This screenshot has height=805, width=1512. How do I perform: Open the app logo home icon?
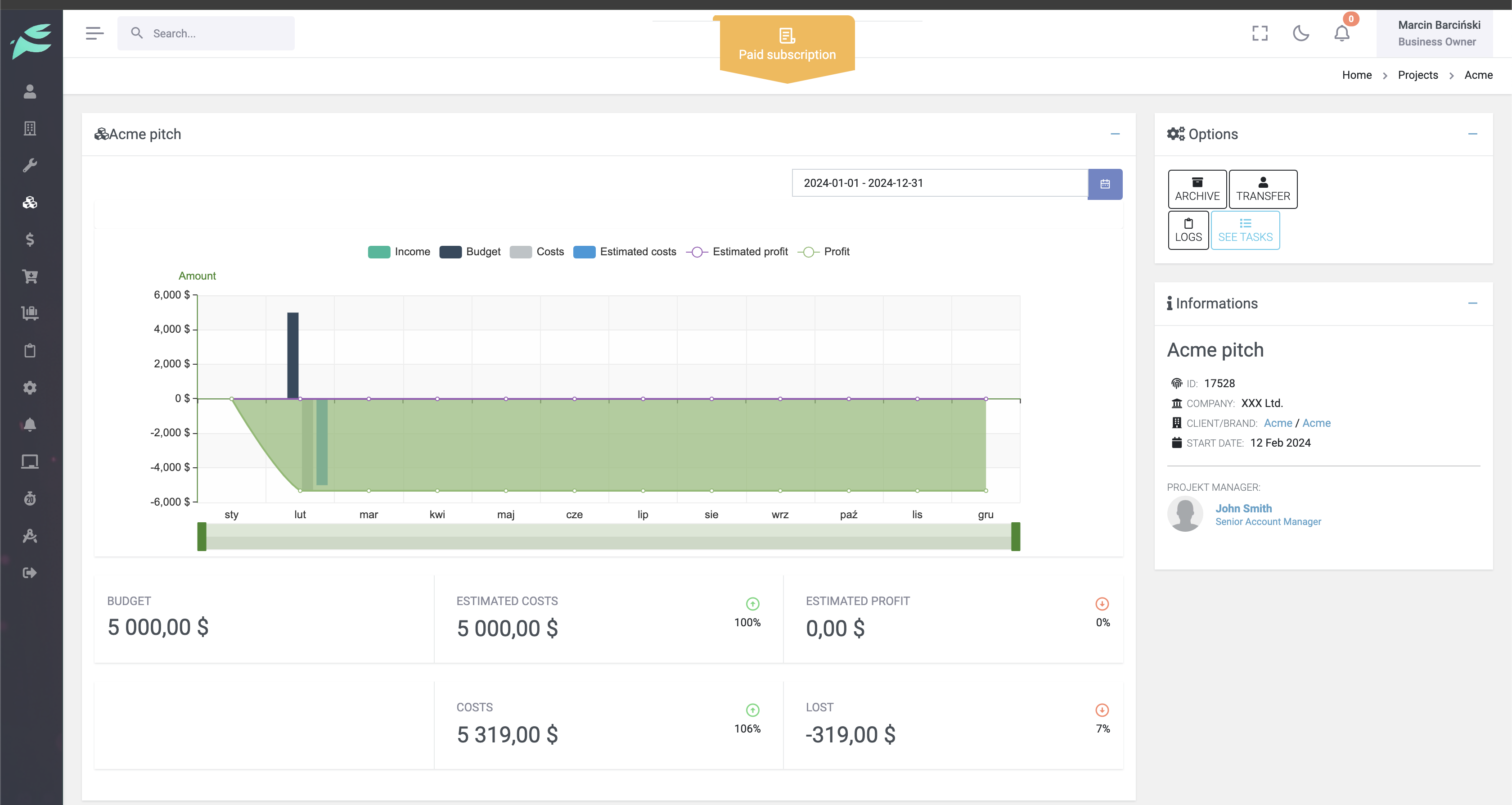point(31,41)
